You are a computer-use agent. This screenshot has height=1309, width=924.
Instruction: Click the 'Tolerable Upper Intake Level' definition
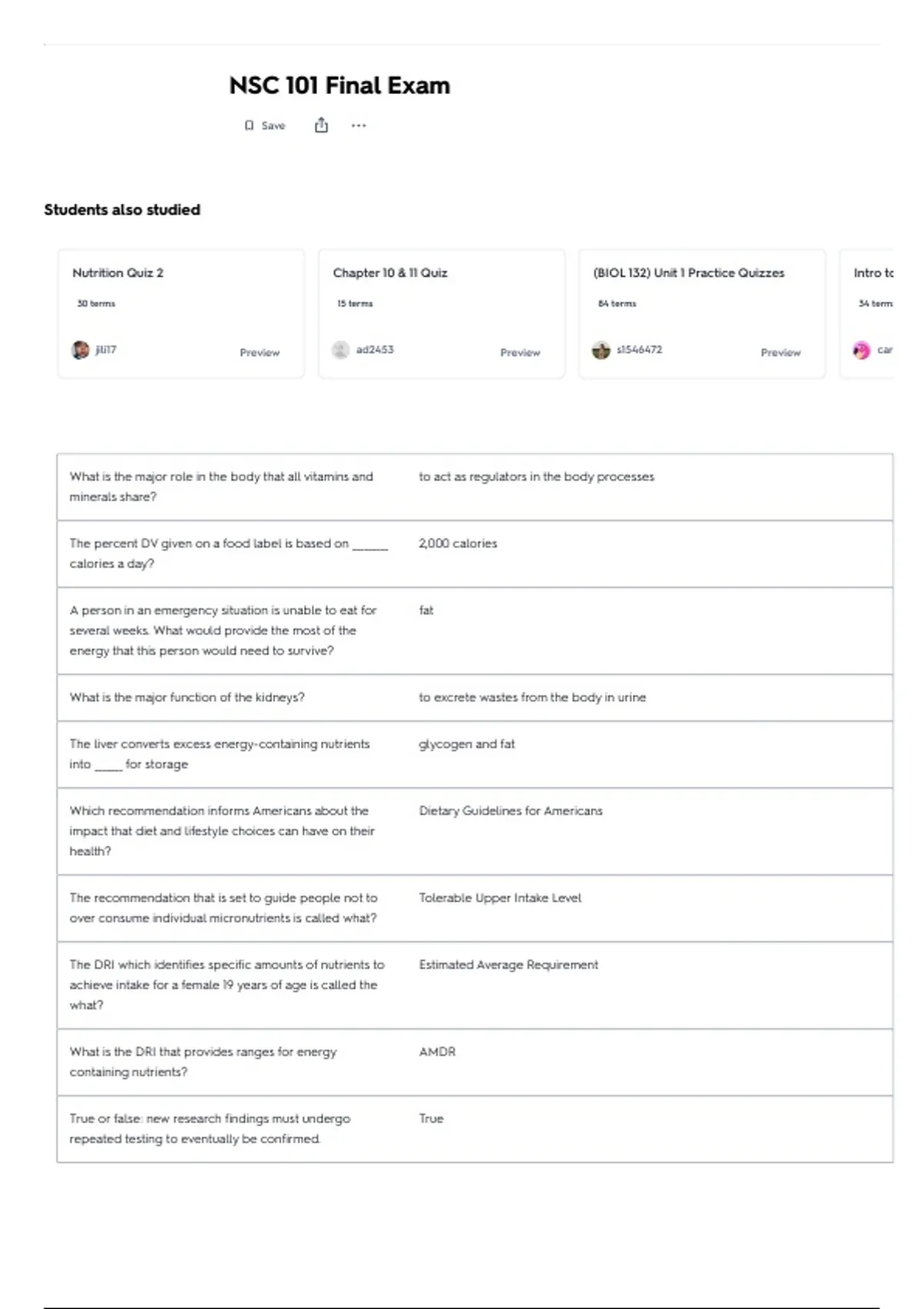pyautogui.click(x=500, y=898)
